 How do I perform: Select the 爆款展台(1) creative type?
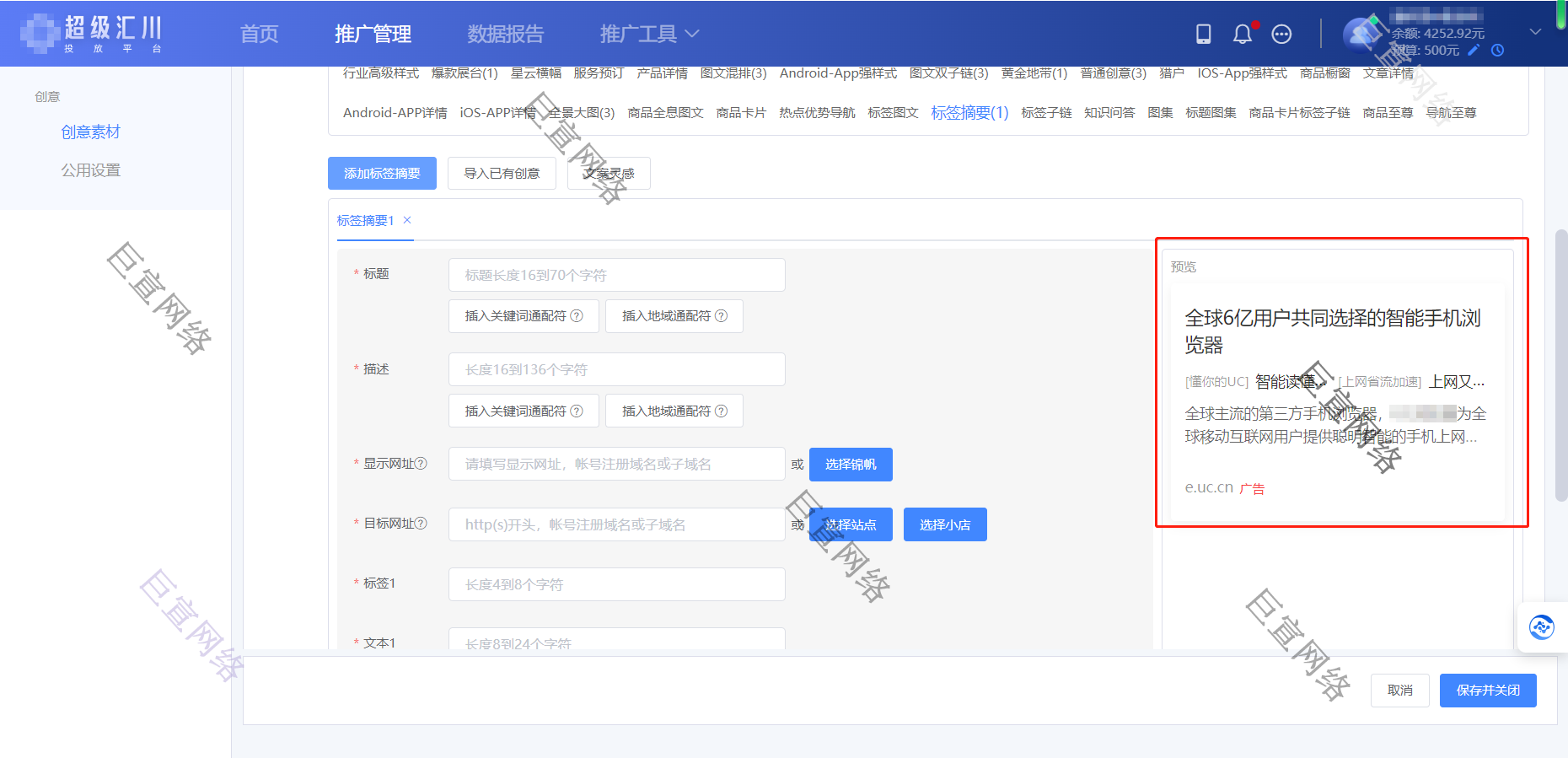click(464, 73)
